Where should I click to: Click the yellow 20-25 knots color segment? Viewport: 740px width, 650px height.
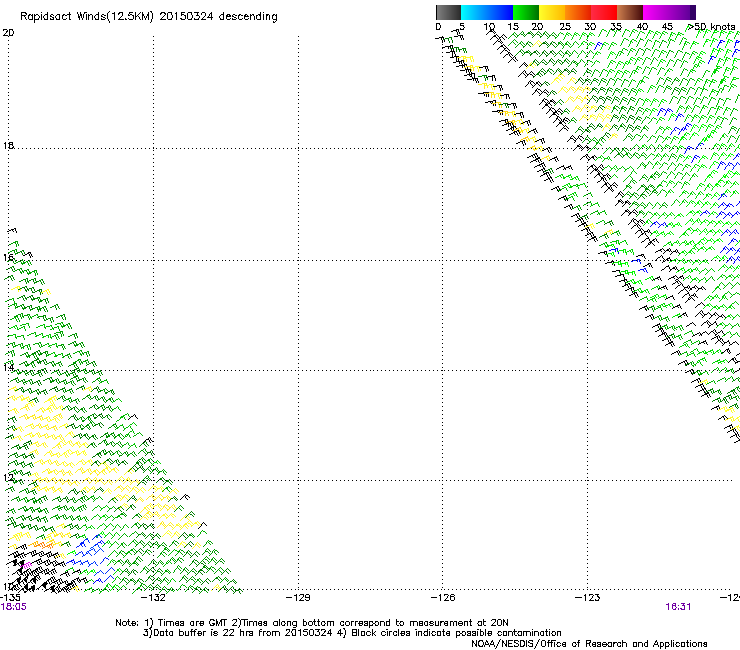click(x=552, y=12)
